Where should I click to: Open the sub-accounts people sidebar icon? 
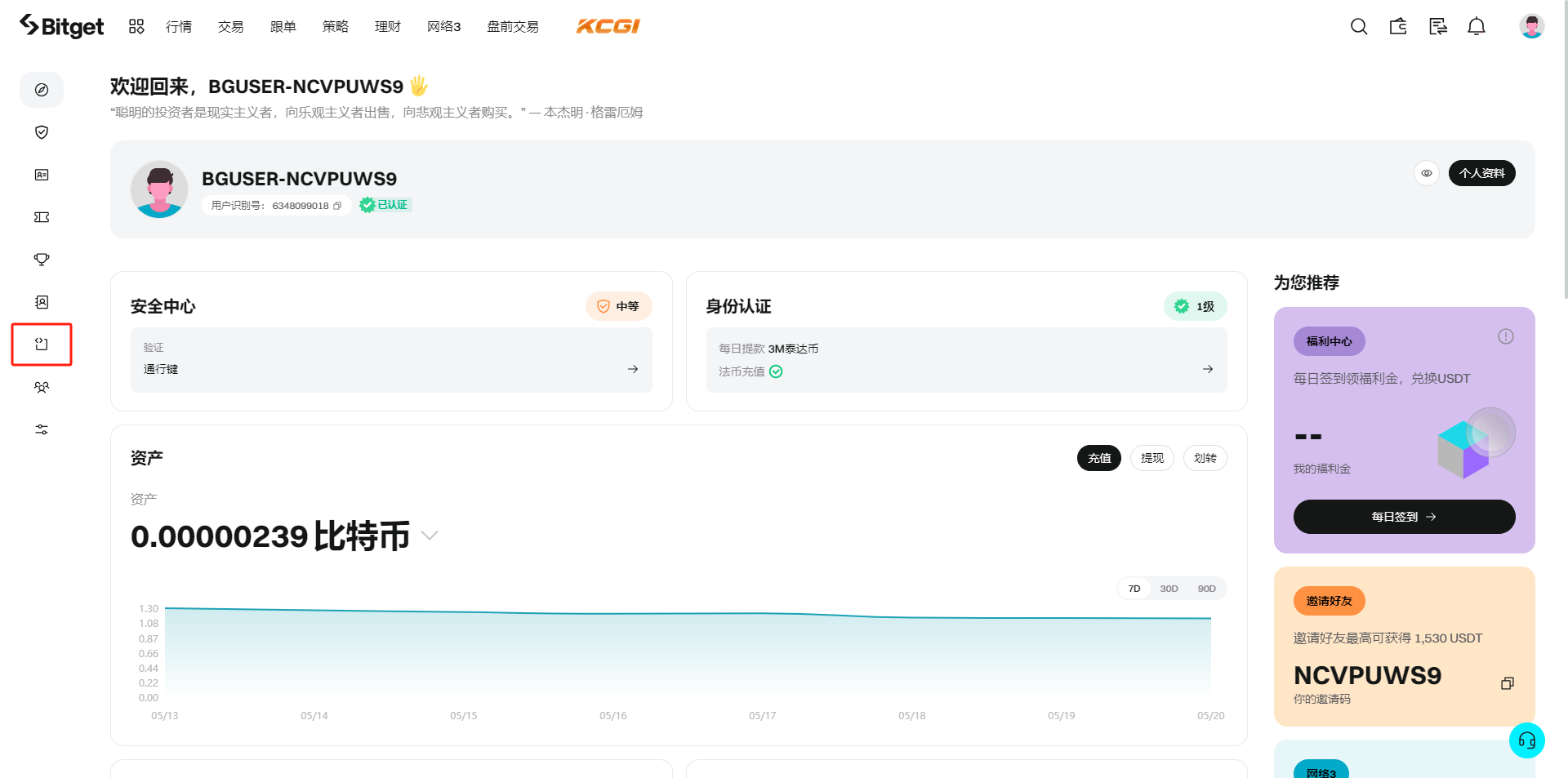point(42,387)
